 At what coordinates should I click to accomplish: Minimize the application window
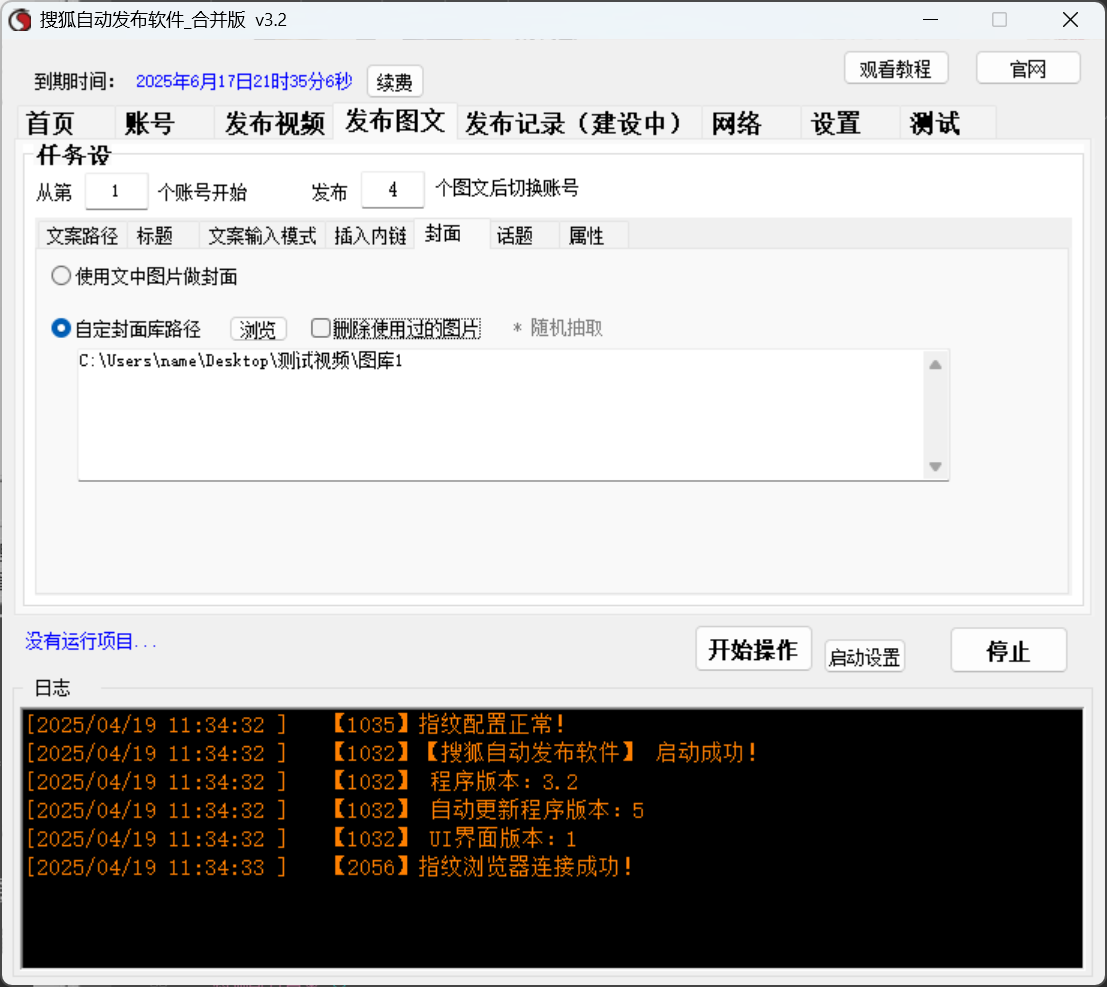(x=931, y=20)
